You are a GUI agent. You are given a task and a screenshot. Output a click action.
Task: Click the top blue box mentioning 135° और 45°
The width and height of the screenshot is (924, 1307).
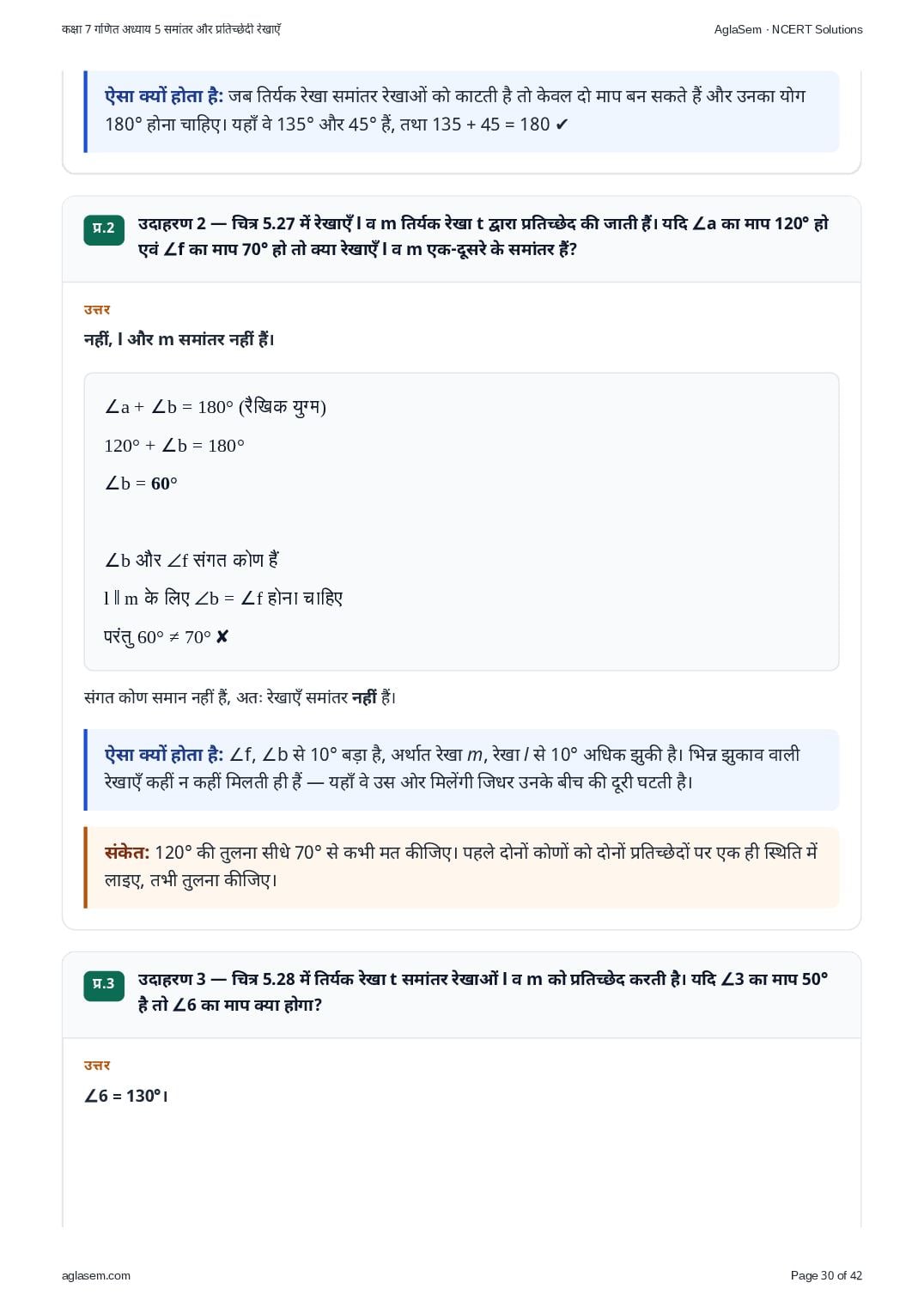pyautogui.click(x=462, y=111)
